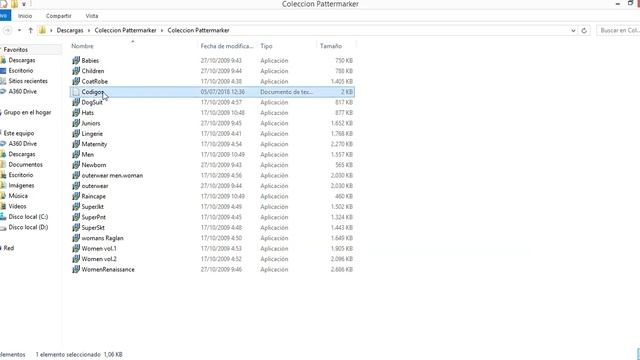Open the Inicio ribbon tab
This screenshot has width=640, height=360.
pos(25,16)
